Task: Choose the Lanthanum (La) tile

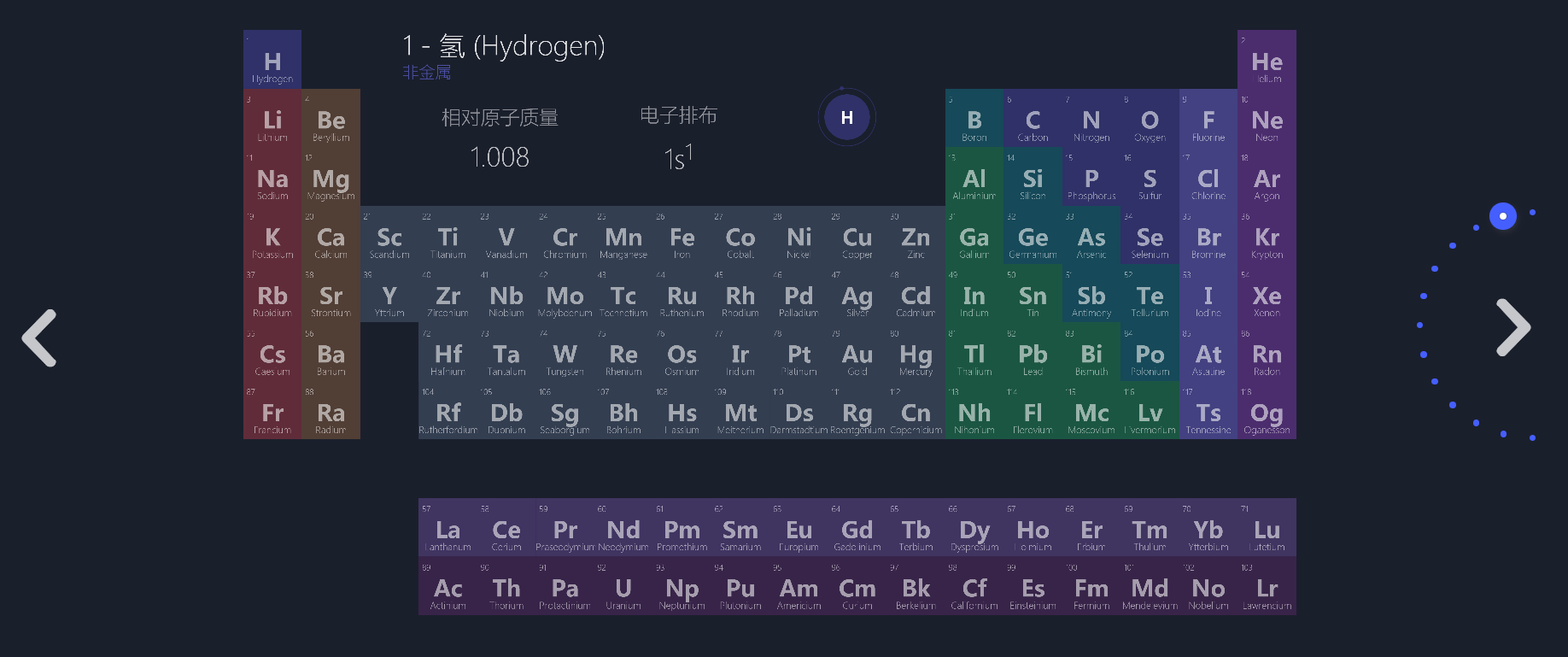Action: (x=448, y=528)
